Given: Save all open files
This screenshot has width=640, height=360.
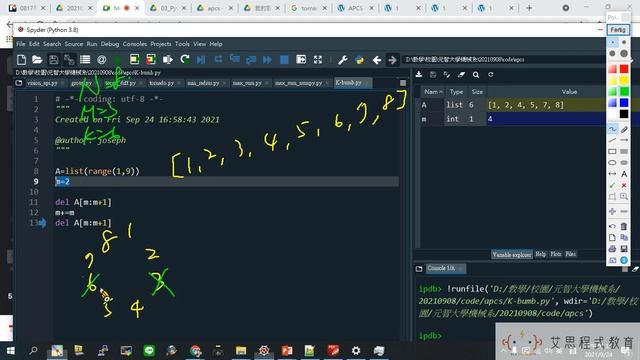Looking at the screenshot, I should pos(69,60).
